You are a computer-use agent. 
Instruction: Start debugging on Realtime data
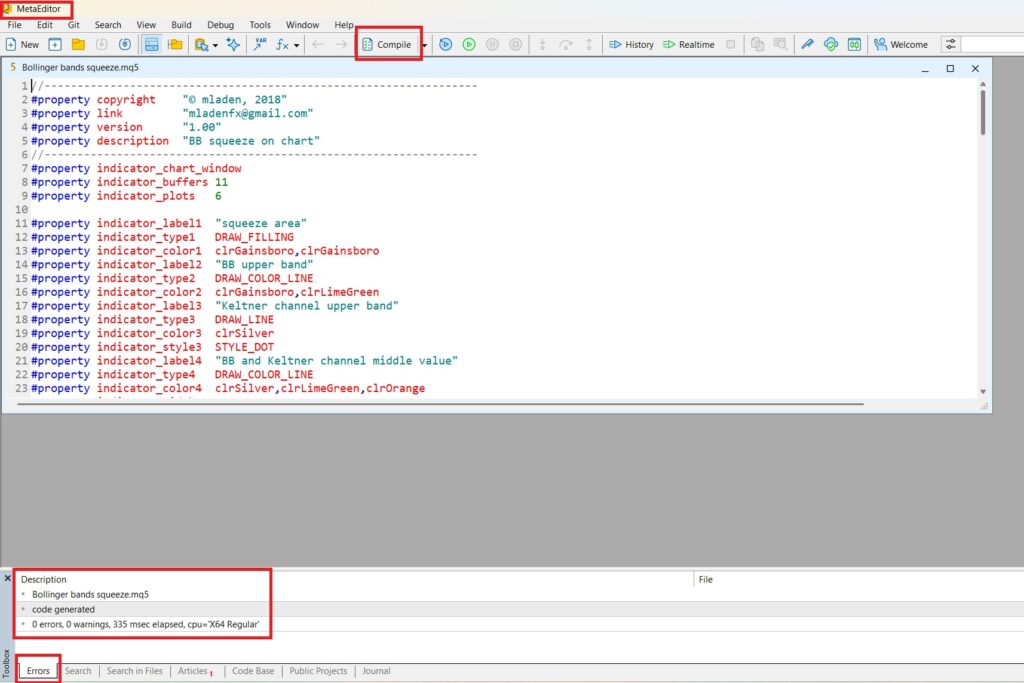(x=689, y=45)
